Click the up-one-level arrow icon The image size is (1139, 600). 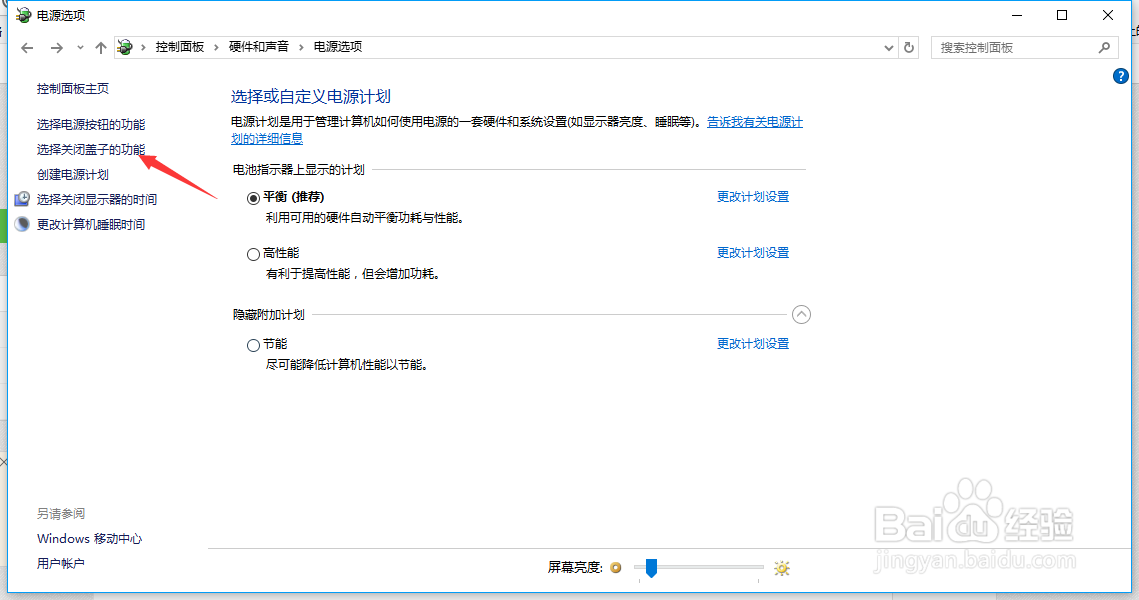point(100,46)
